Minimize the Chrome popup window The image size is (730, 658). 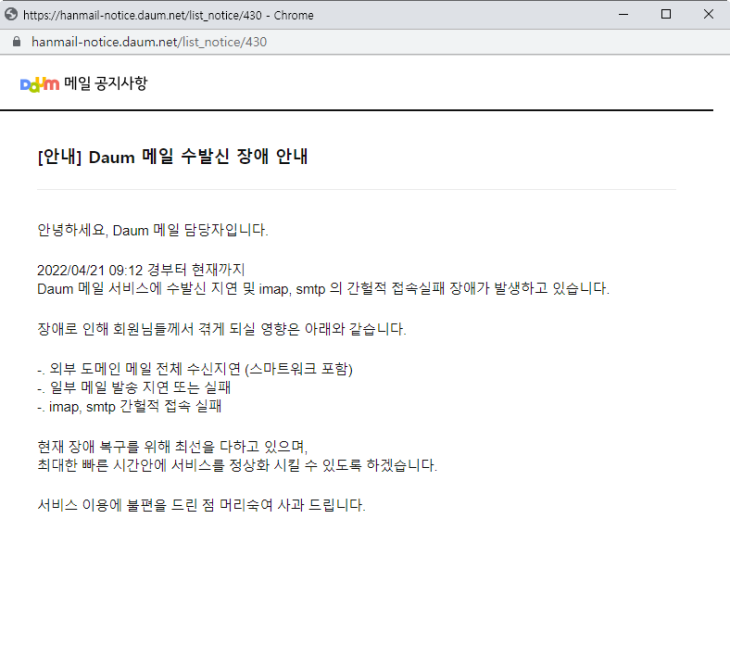click(x=621, y=15)
